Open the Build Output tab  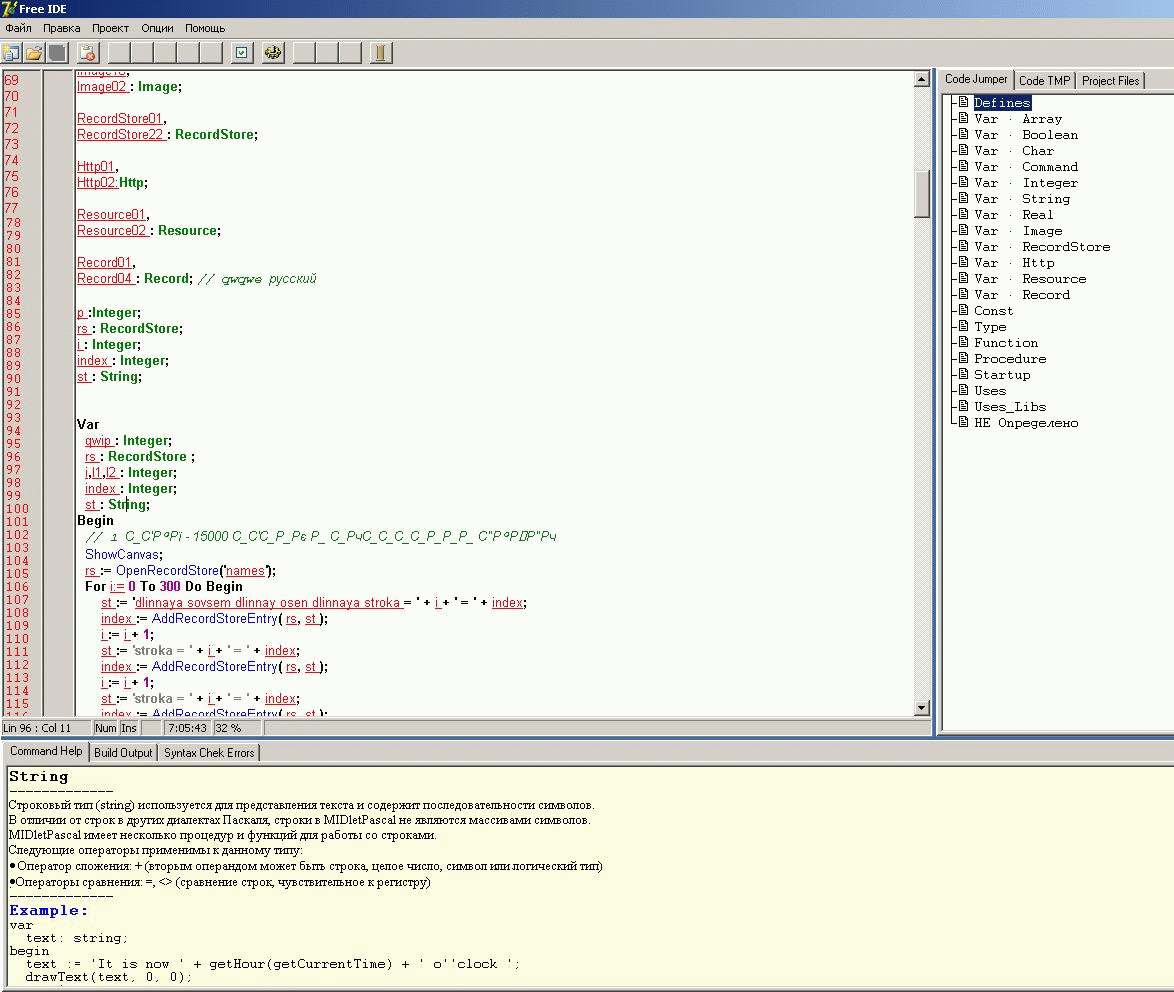tap(123, 752)
